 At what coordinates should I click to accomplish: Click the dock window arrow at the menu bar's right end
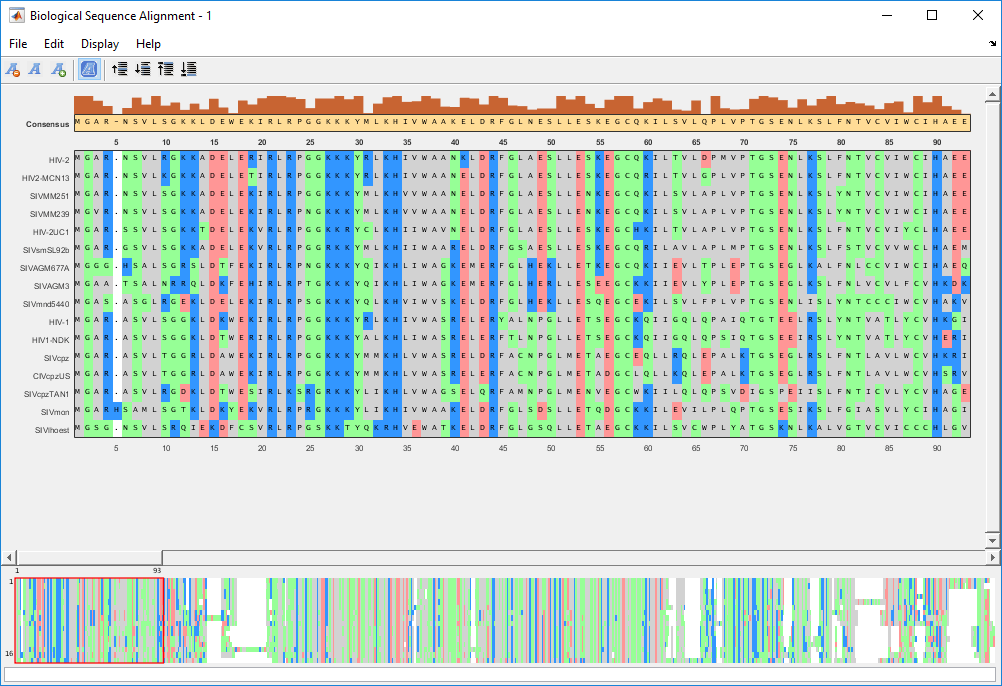tap(992, 43)
